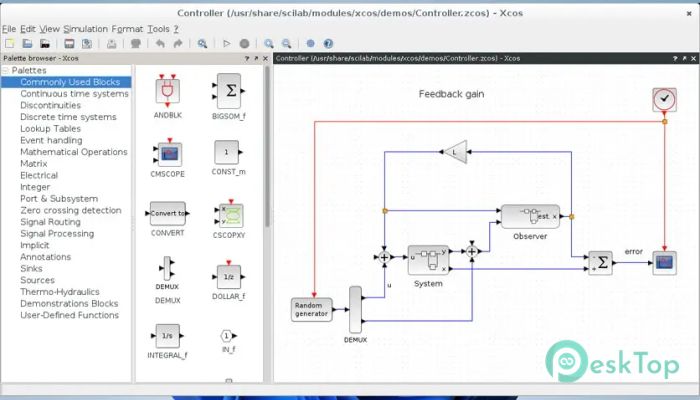
Task: Open the Simulation menu
Action: click(x=86, y=29)
